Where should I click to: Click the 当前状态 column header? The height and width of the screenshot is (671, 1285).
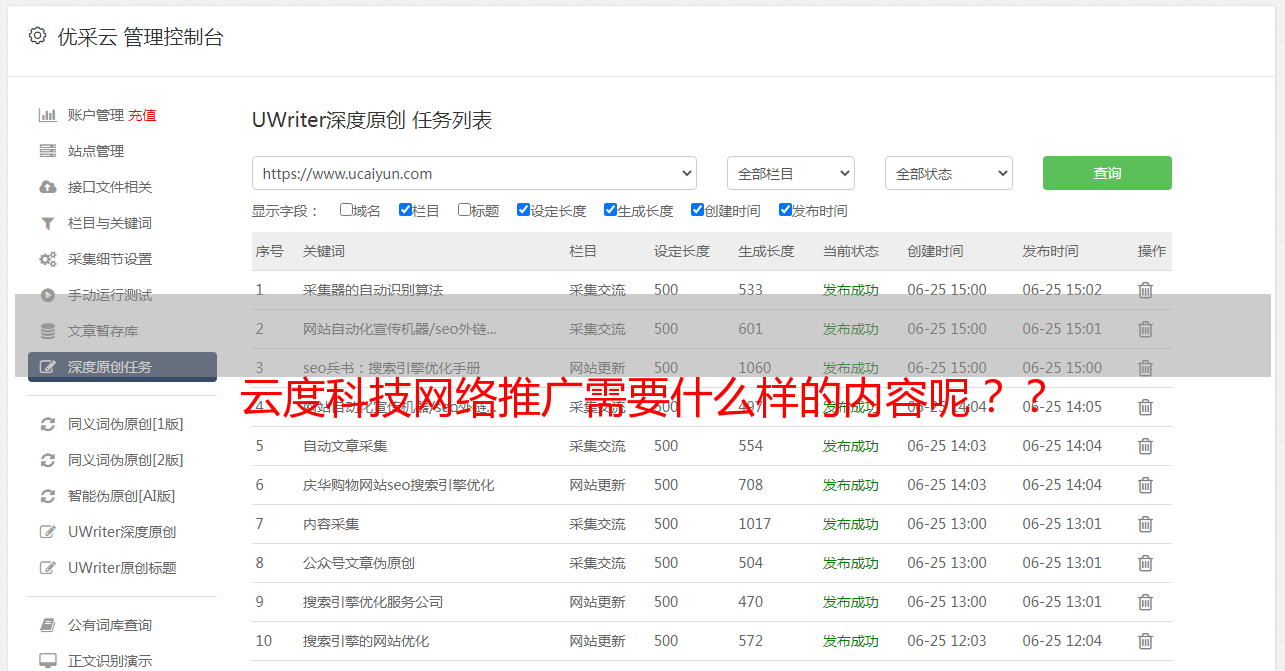tap(851, 251)
